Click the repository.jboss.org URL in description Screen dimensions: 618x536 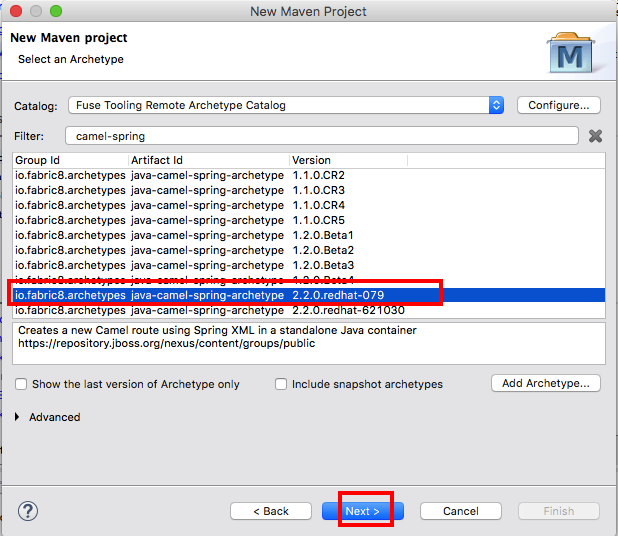(x=166, y=344)
